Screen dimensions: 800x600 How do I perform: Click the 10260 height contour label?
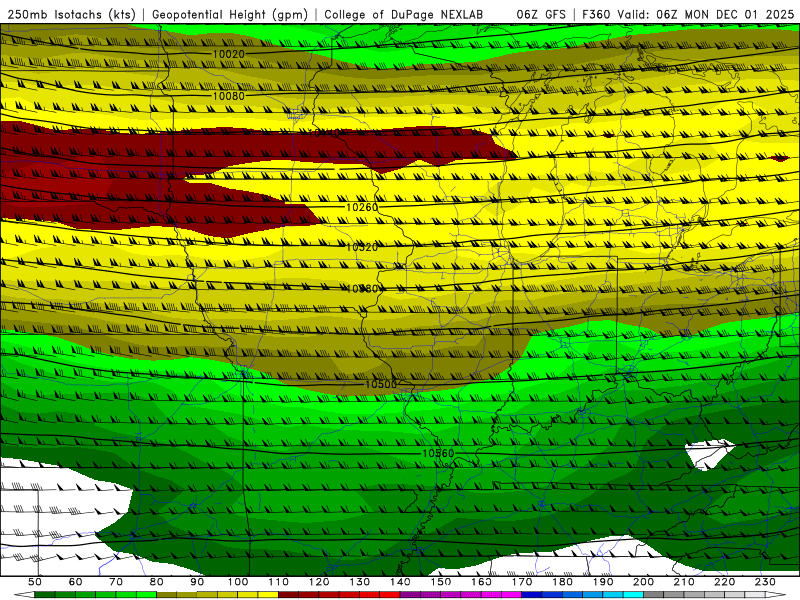[x=362, y=207]
